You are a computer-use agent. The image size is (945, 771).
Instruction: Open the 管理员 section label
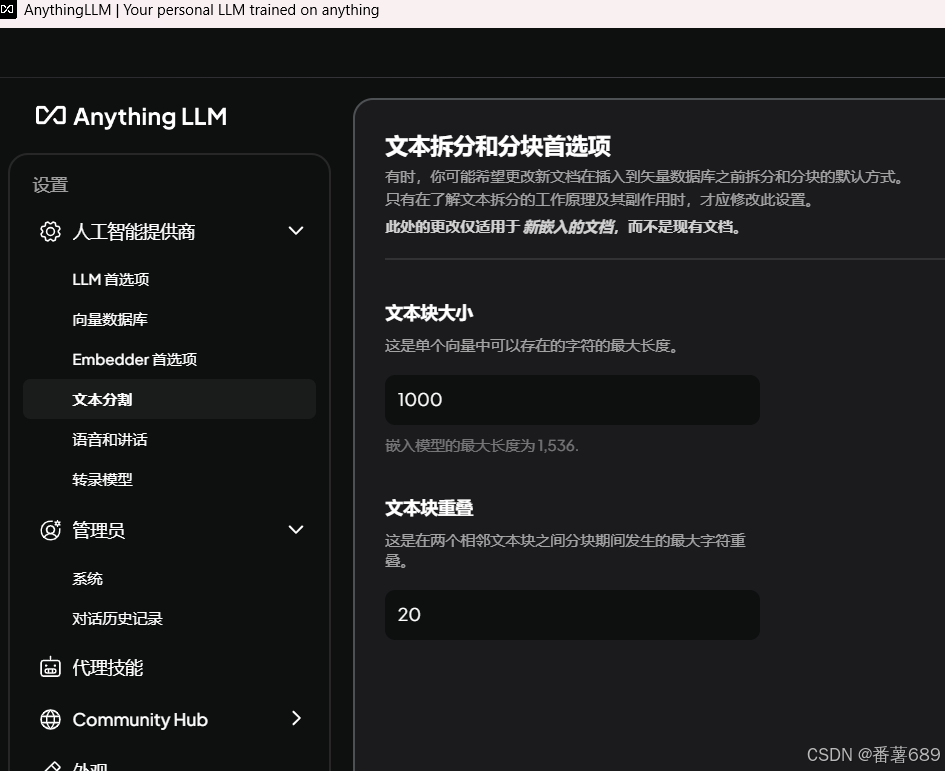pos(99,530)
